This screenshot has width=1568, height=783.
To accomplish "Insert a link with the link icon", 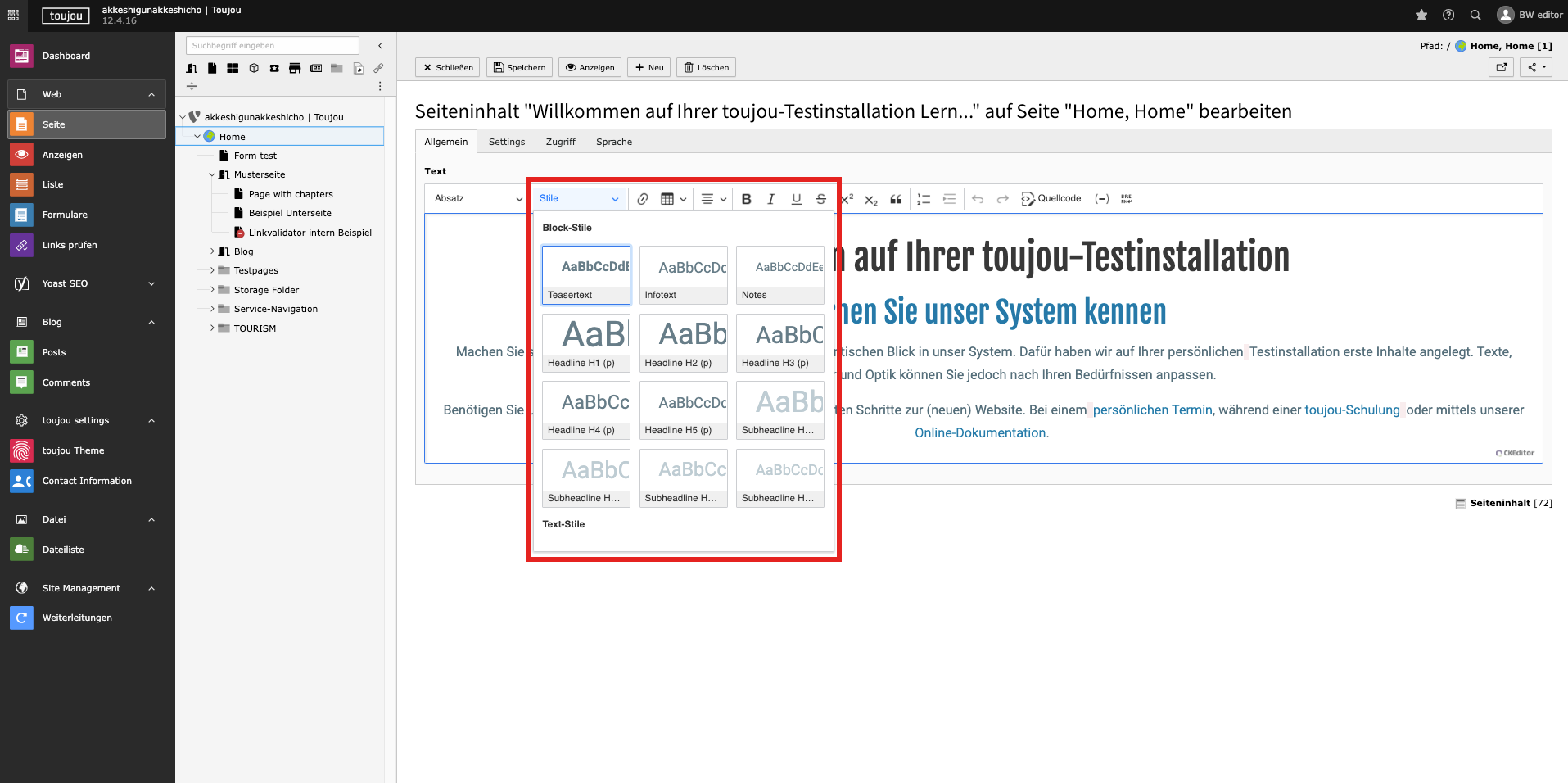I will tap(643, 198).
